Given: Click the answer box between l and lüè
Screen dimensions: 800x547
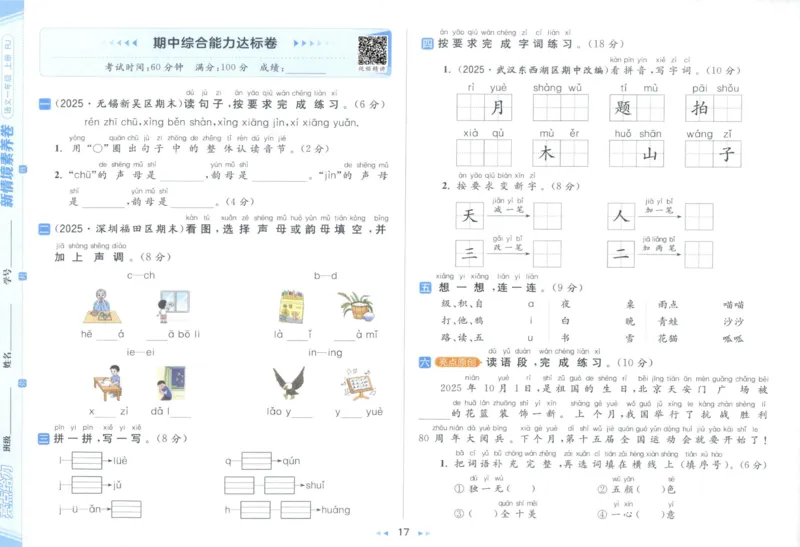Looking at the screenshot, I should click(x=87, y=461).
